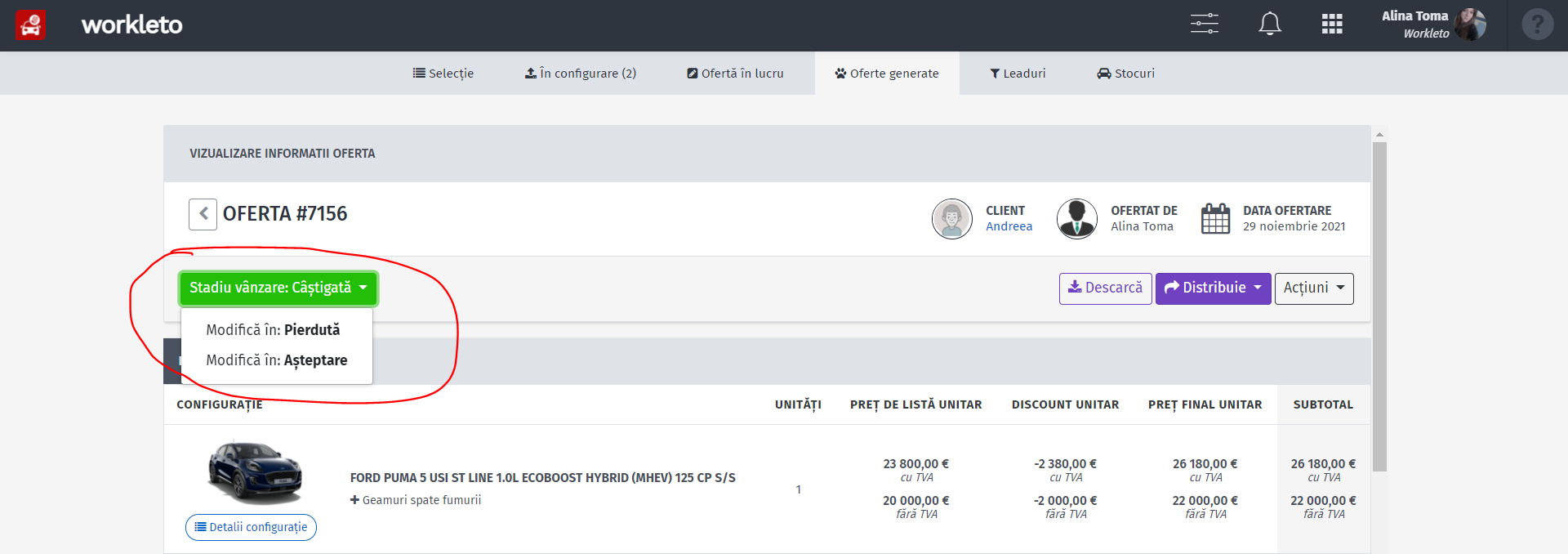Open client link Andreea
Image resolution: width=1568 pixels, height=554 pixels.
click(x=1009, y=226)
